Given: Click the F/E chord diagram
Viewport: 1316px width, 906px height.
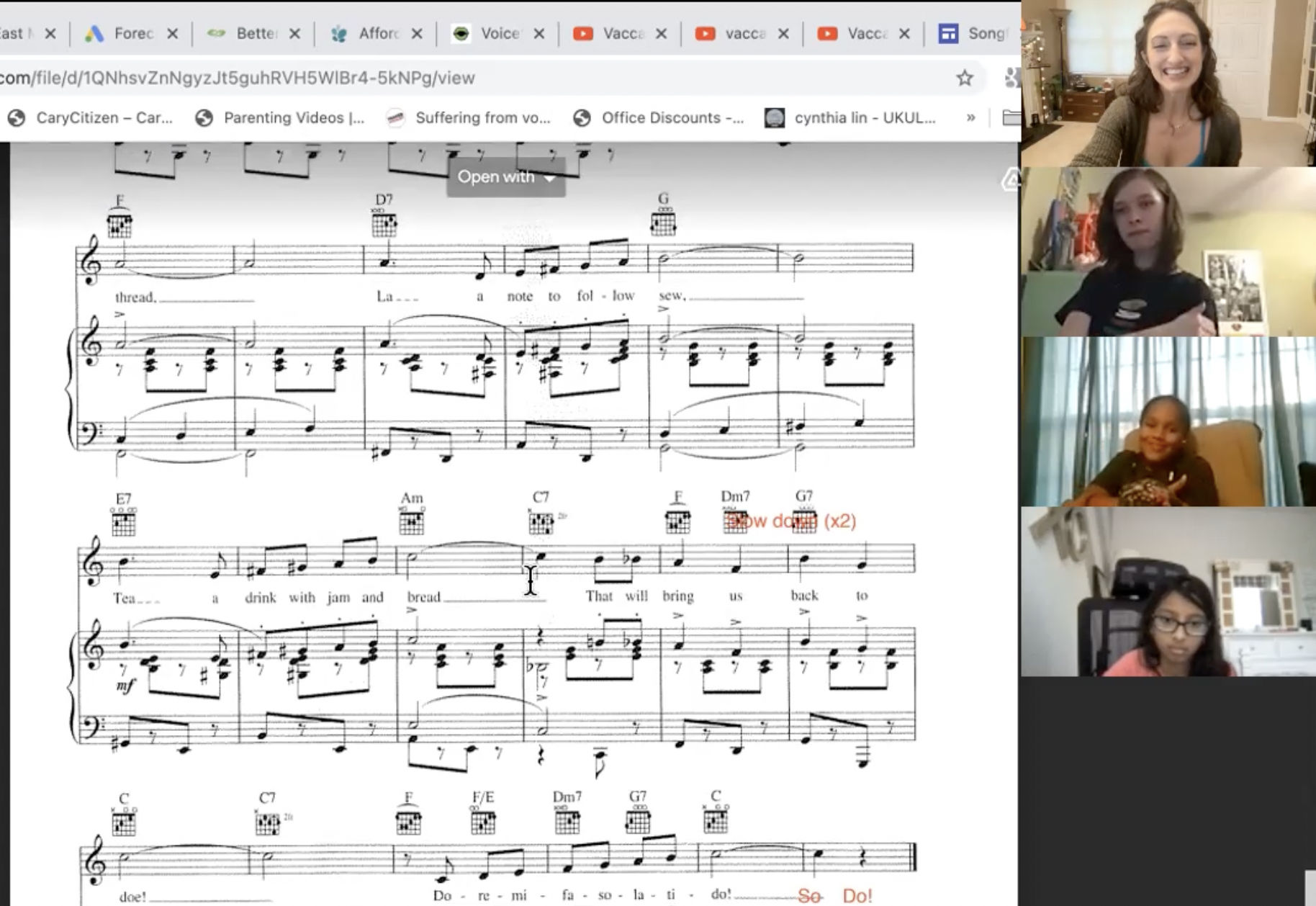Looking at the screenshot, I should [x=483, y=820].
